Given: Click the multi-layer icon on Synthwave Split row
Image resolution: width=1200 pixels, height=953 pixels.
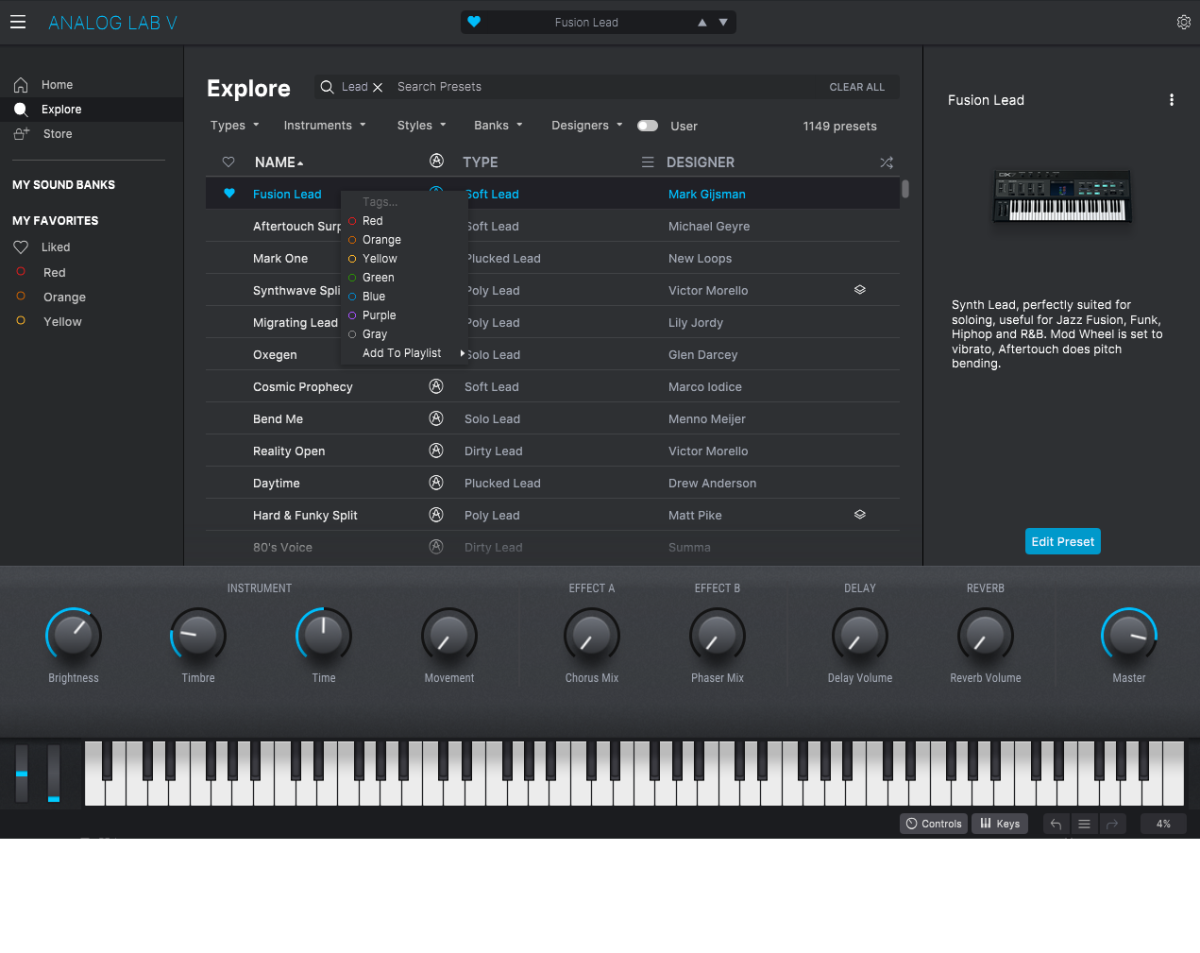Looking at the screenshot, I should tap(860, 290).
